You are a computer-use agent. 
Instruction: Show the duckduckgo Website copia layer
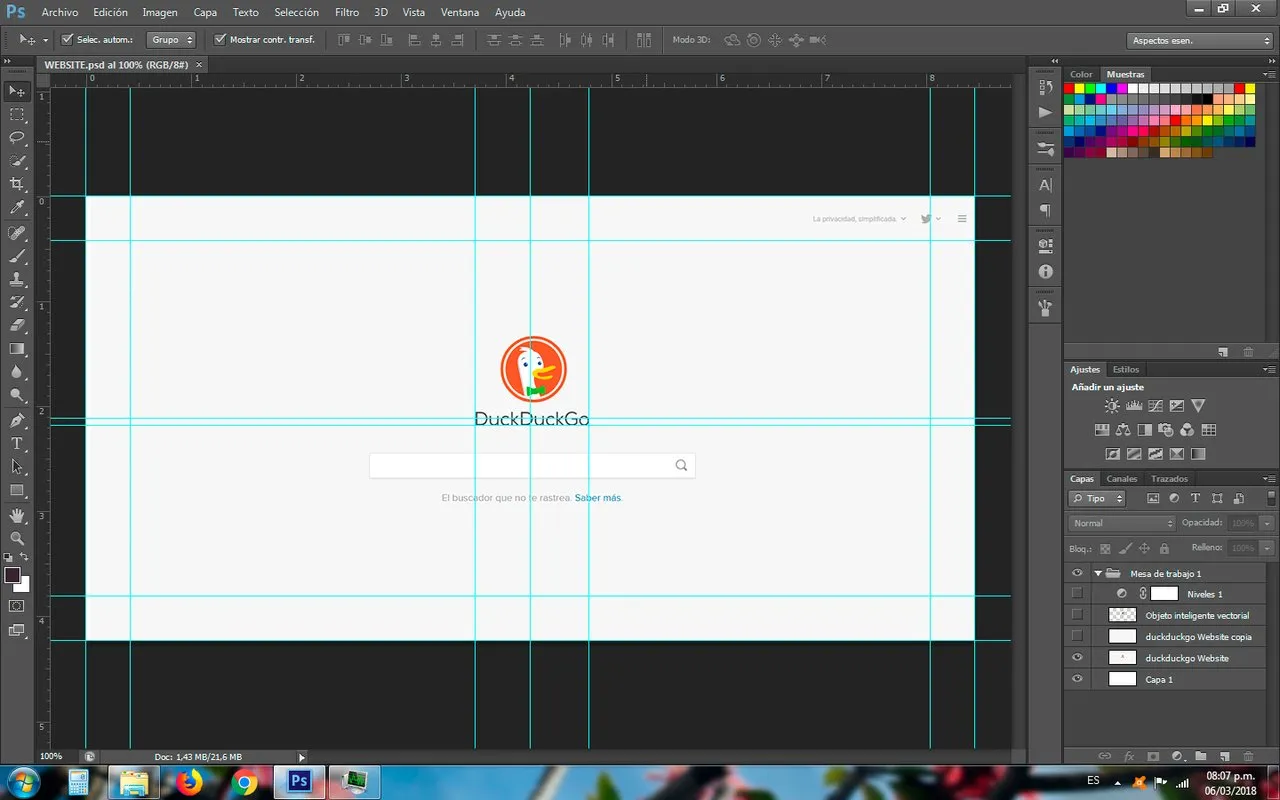click(x=1077, y=636)
